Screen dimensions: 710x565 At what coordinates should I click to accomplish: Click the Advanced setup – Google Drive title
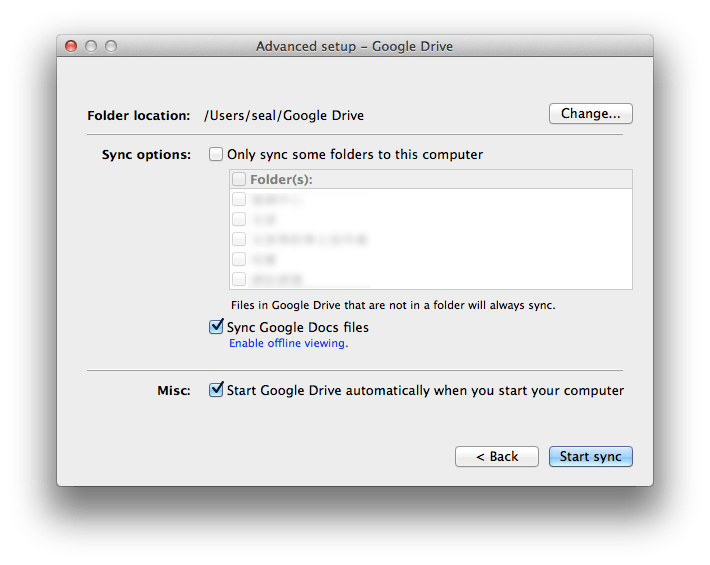point(354,46)
